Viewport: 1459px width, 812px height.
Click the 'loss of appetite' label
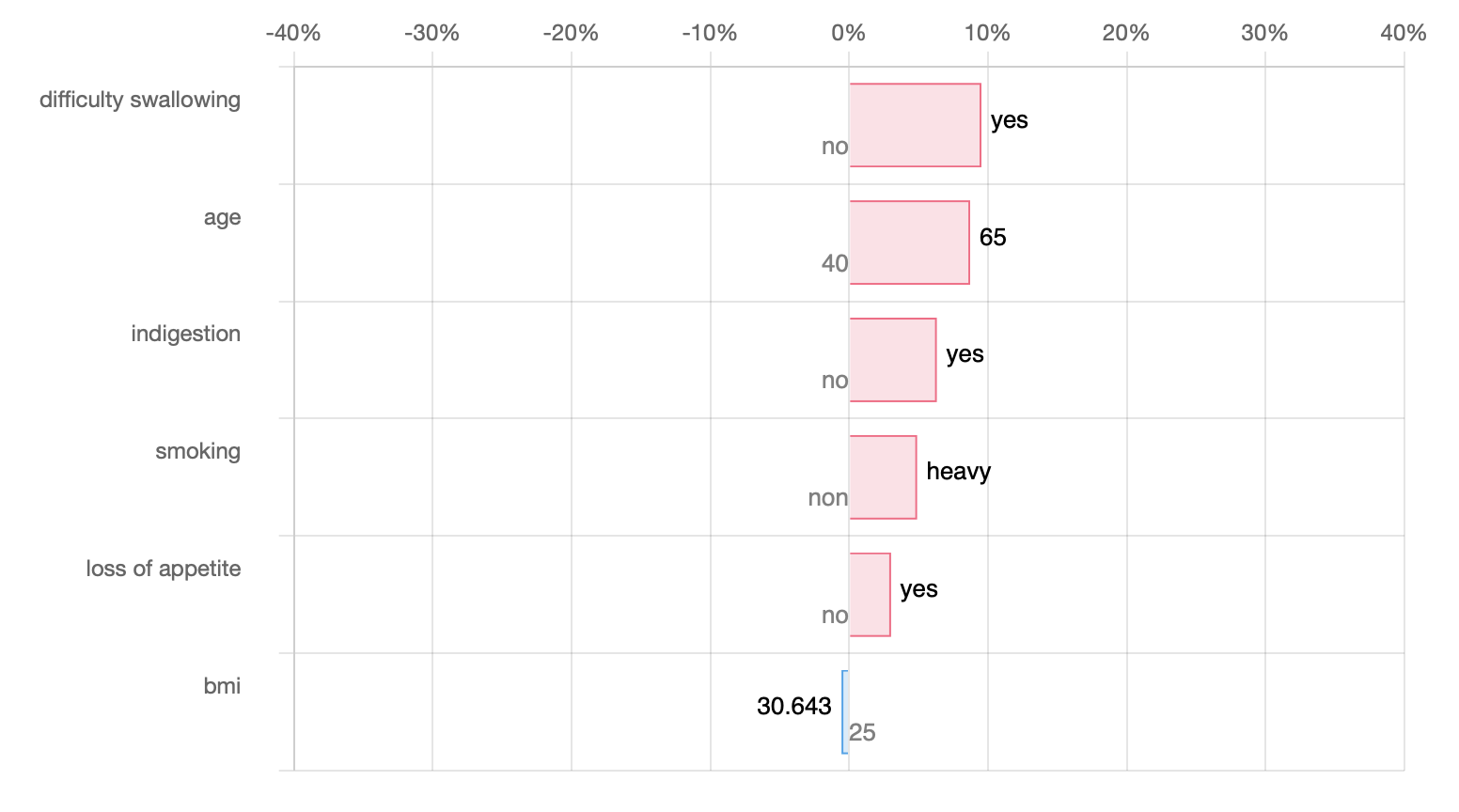pyautogui.click(x=163, y=569)
